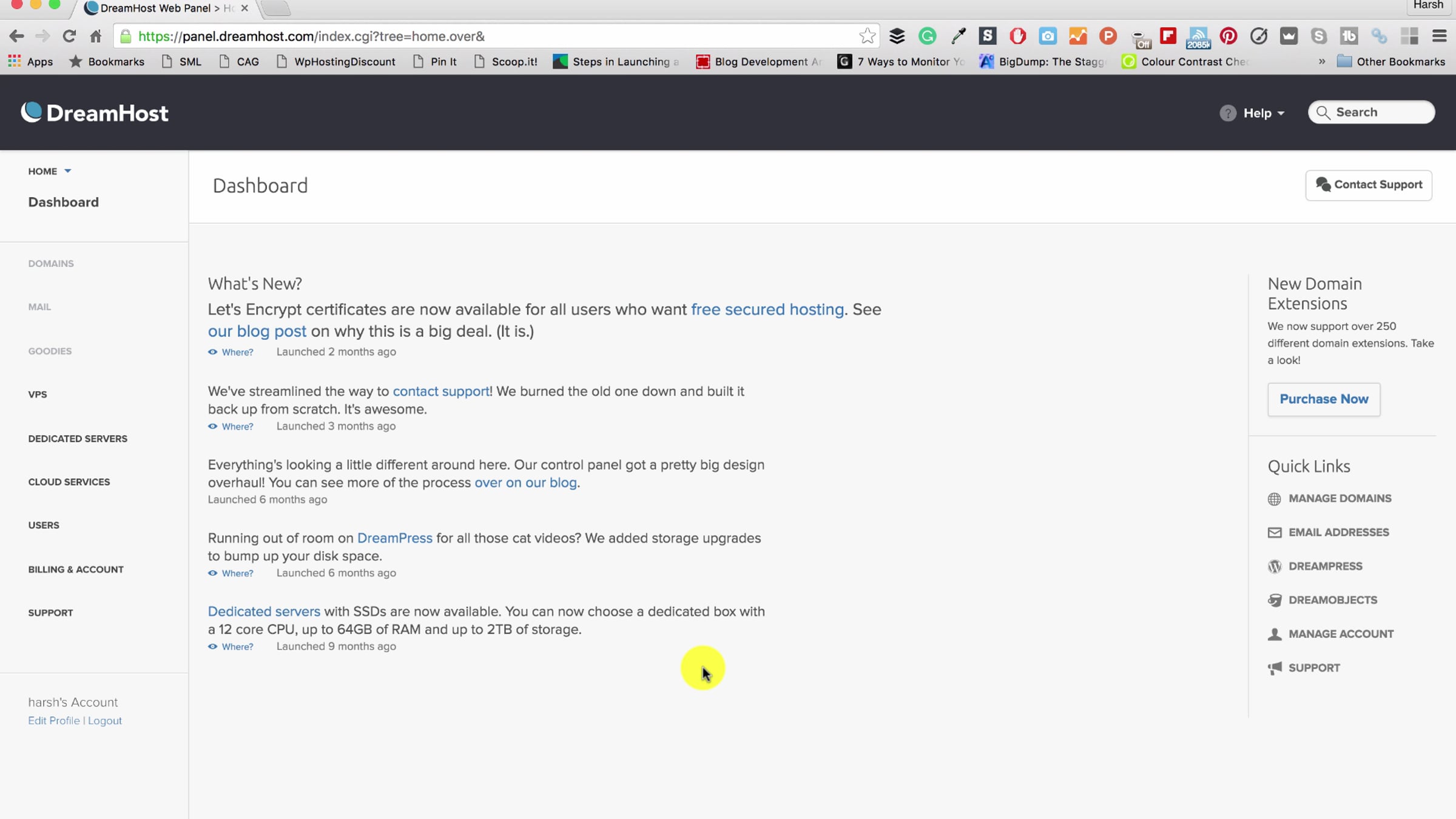Bookmark page with the star icon
Image resolution: width=1456 pixels, height=819 pixels.
(867, 36)
